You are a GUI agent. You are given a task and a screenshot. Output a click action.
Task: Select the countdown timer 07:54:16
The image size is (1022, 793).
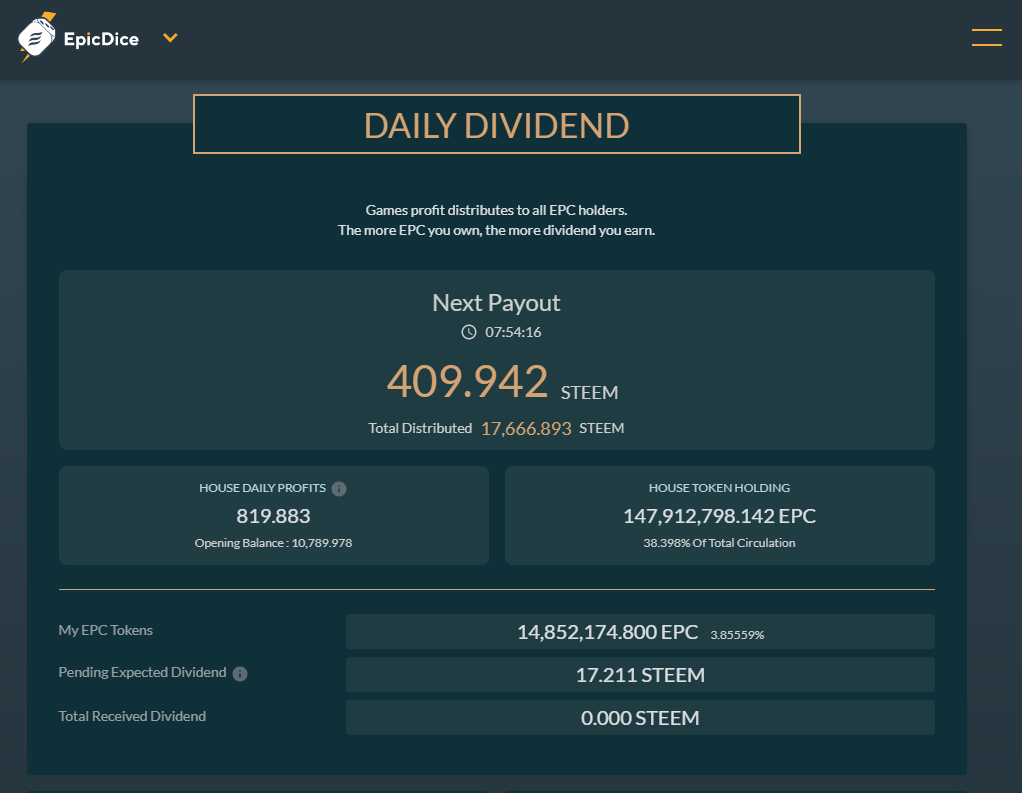513,332
